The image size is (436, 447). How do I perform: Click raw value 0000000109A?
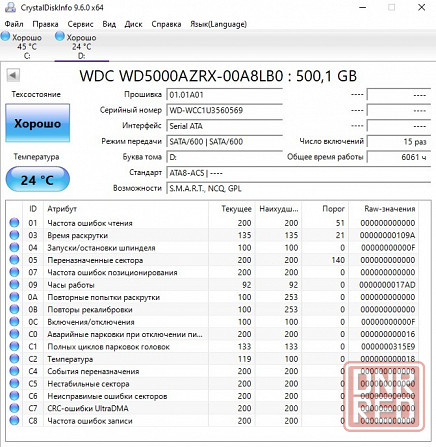pyautogui.click(x=387, y=235)
